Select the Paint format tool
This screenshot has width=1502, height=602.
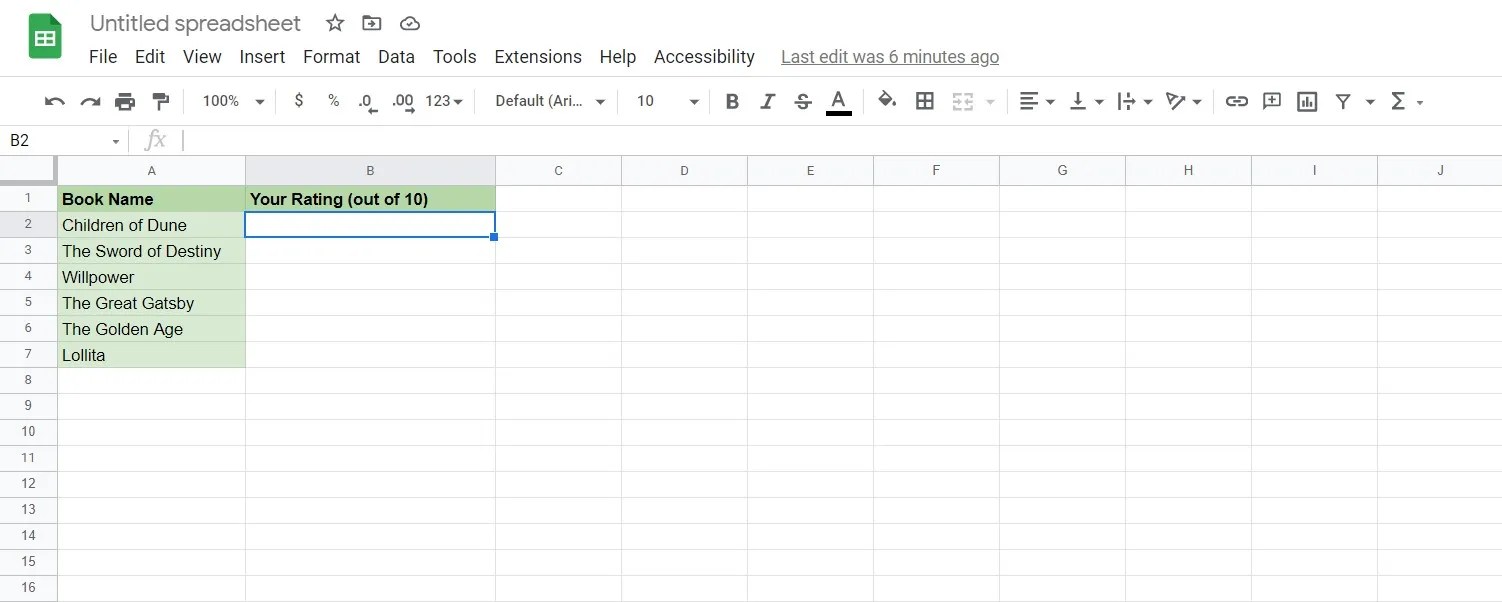160,101
